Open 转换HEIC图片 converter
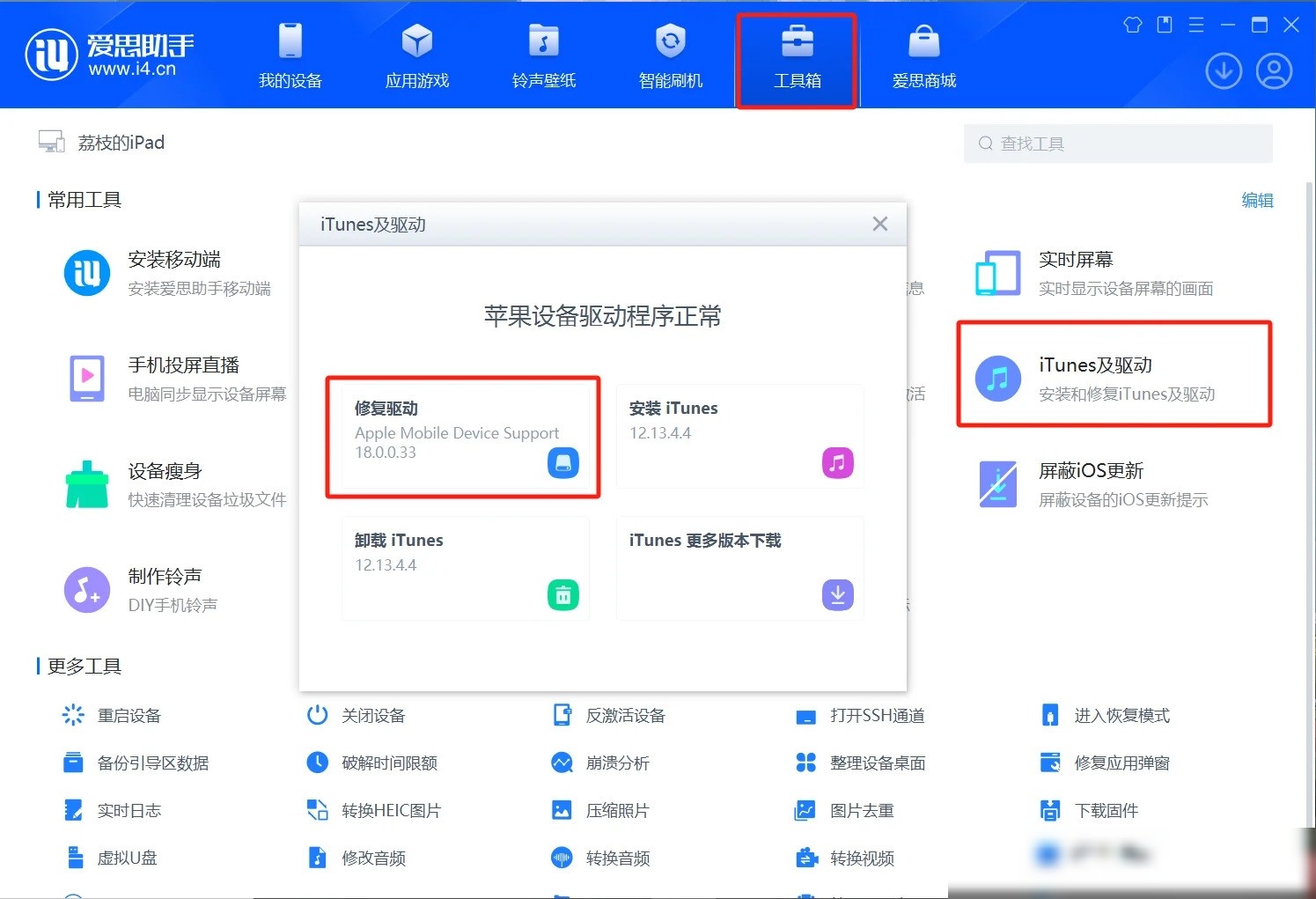Screen dimensions: 1316x899 (x=373, y=810)
